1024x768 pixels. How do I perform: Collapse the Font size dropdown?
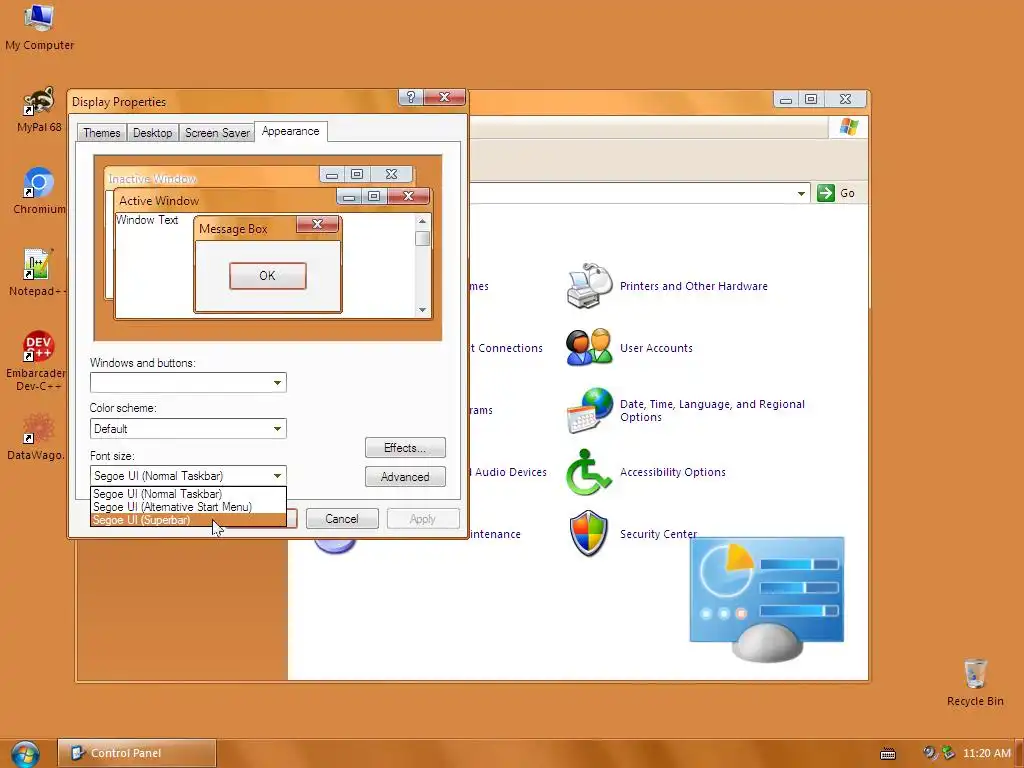click(x=278, y=476)
